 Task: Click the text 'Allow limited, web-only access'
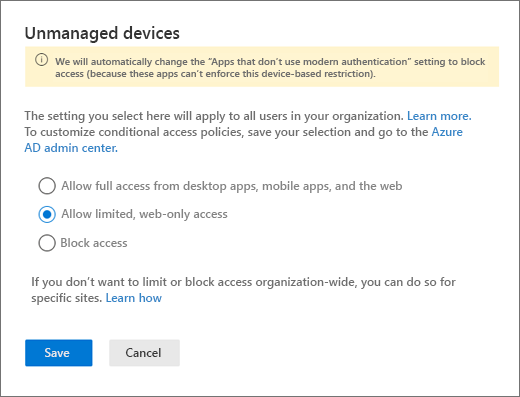tap(144, 214)
